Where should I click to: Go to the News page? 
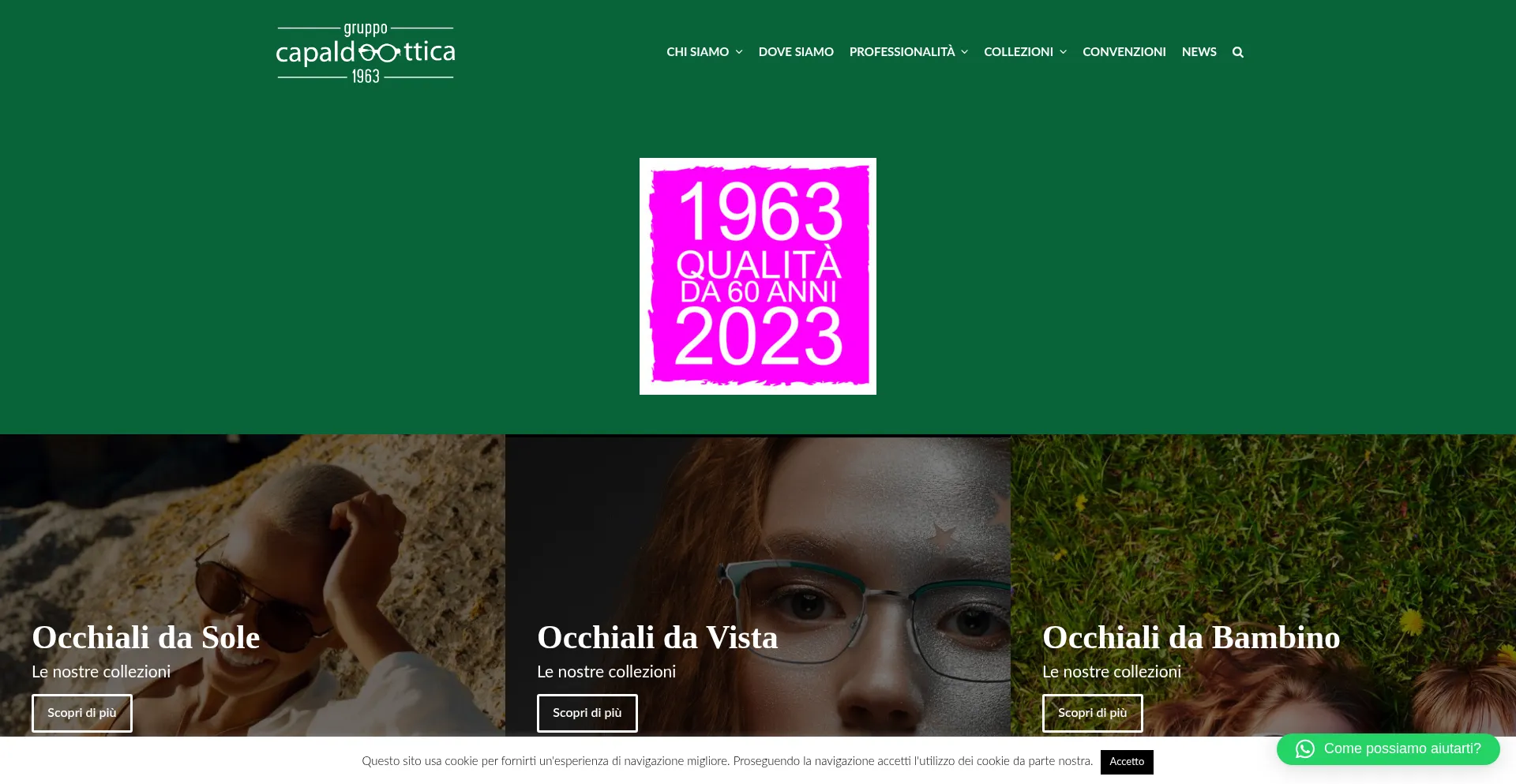[1199, 52]
